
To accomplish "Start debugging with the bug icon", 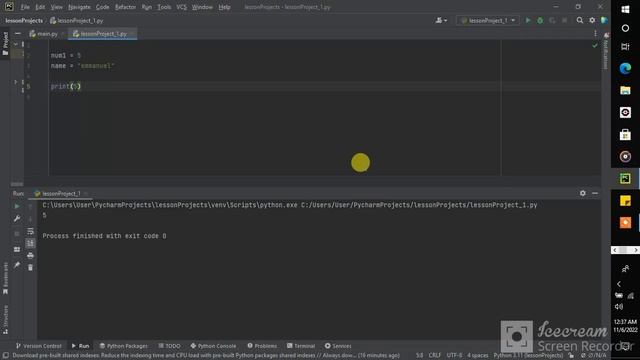I will point(540,20).
